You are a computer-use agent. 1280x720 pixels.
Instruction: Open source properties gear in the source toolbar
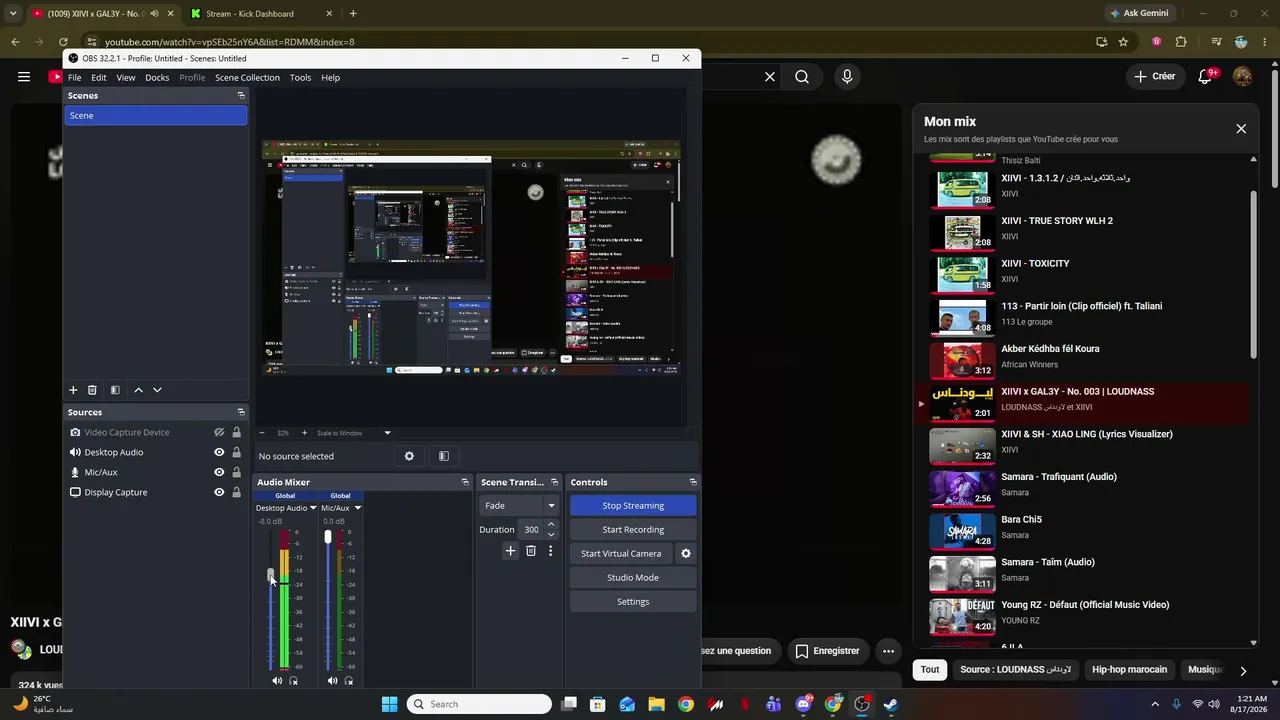click(x=409, y=456)
